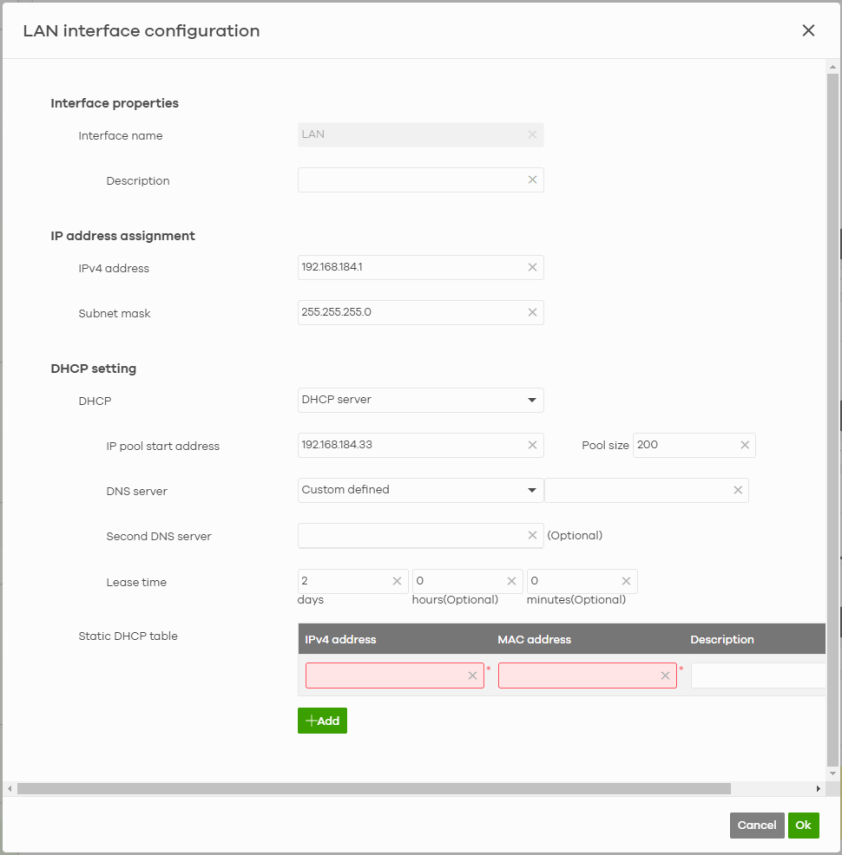Confirm settings with the Ok button
Screen dimensions: 842x855
click(803, 825)
